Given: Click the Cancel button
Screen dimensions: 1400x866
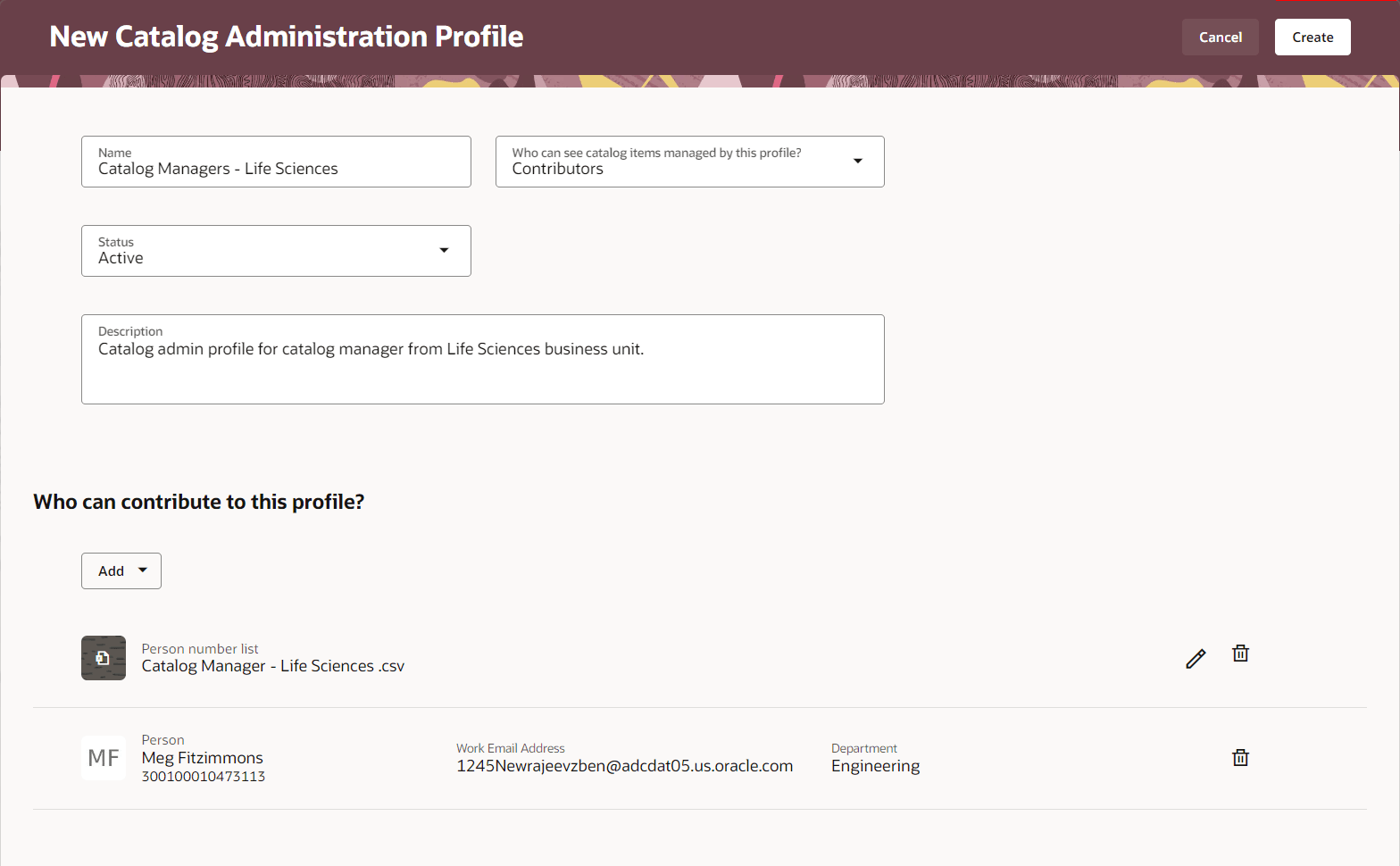Looking at the screenshot, I should pyautogui.click(x=1221, y=37).
